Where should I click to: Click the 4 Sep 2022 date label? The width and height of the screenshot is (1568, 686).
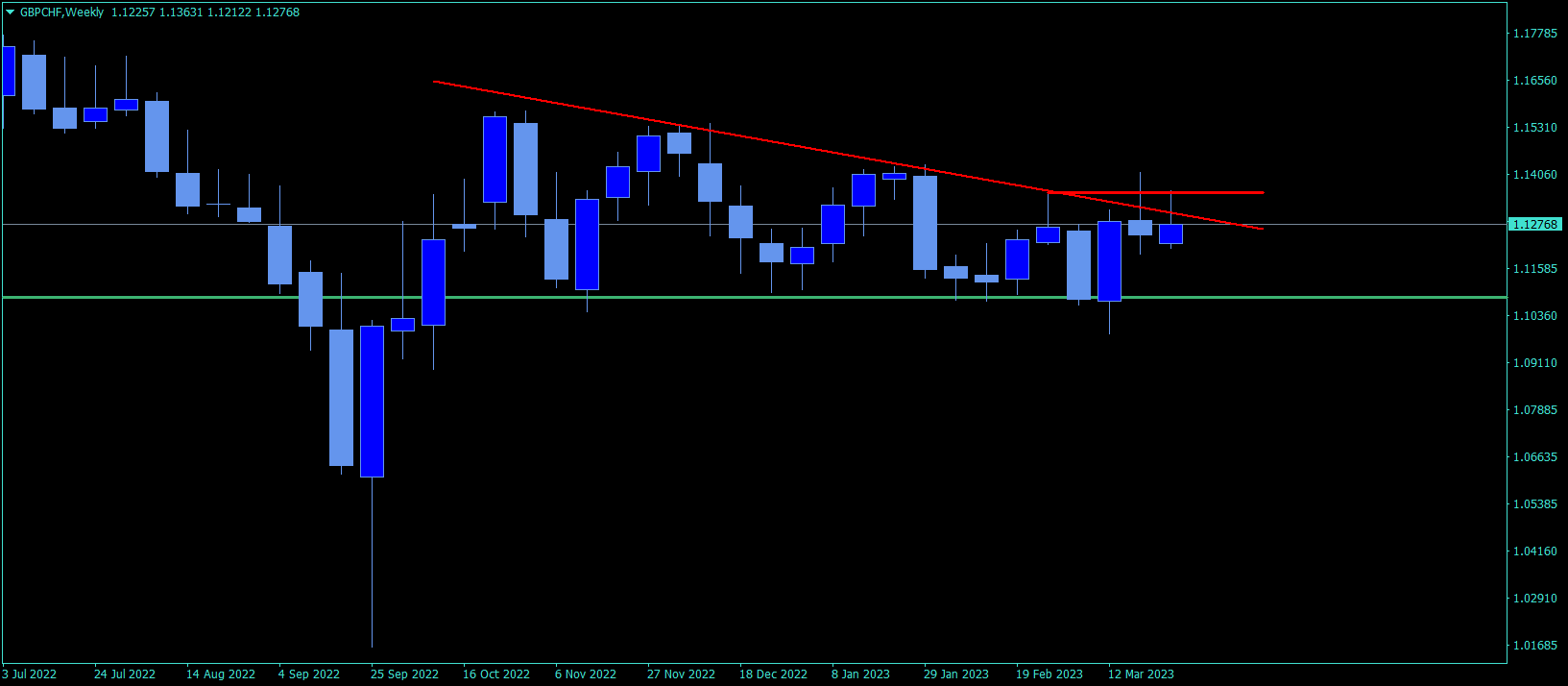click(309, 674)
